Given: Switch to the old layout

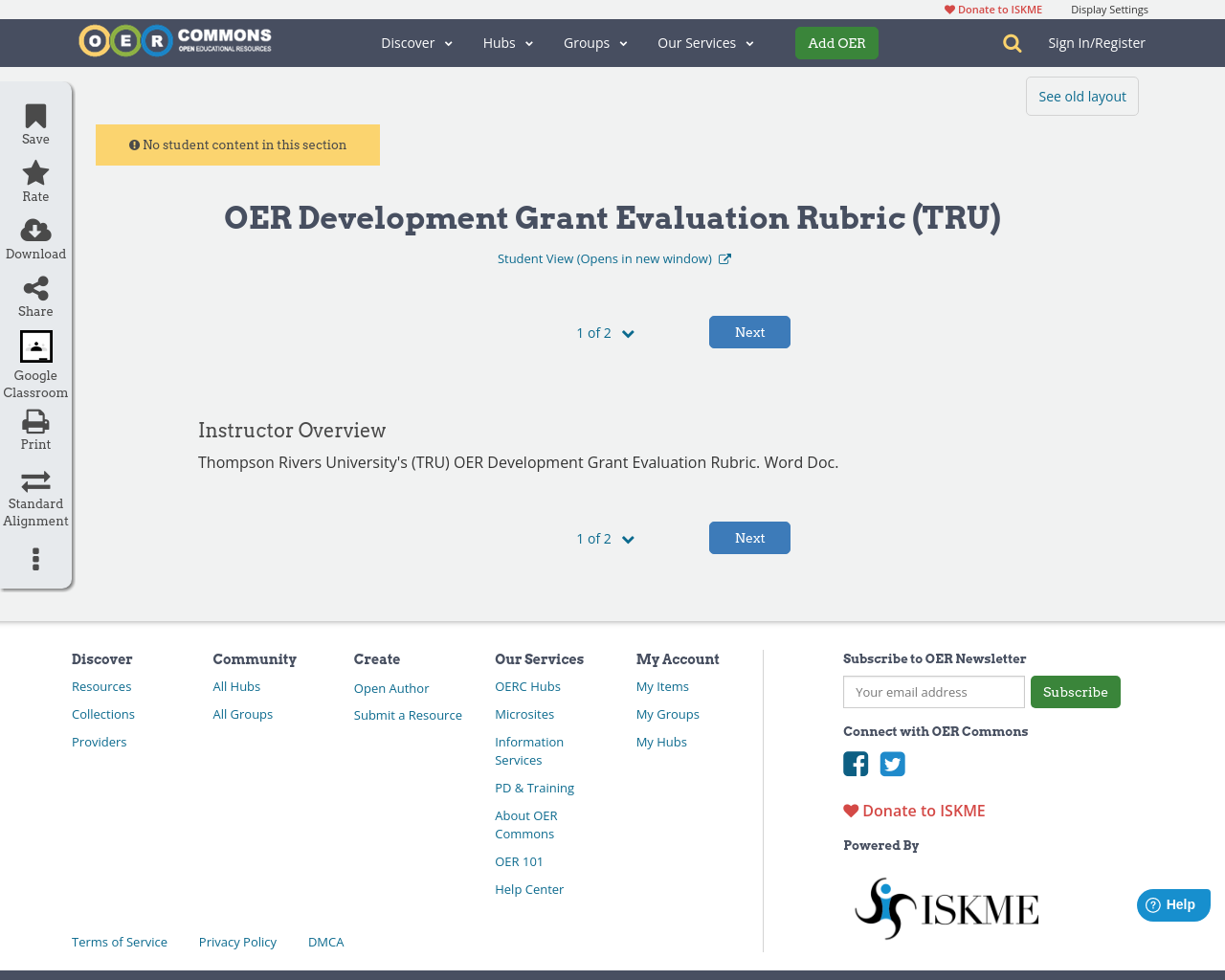Looking at the screenshot, I should click(1081, 96).
